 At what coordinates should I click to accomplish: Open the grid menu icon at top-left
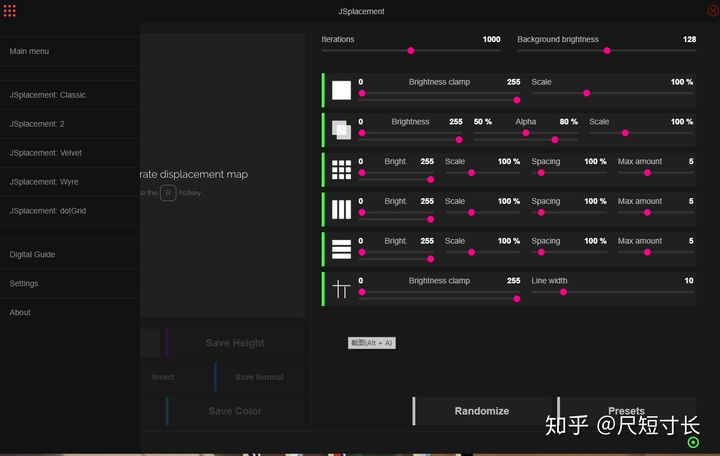coord(9,11)
